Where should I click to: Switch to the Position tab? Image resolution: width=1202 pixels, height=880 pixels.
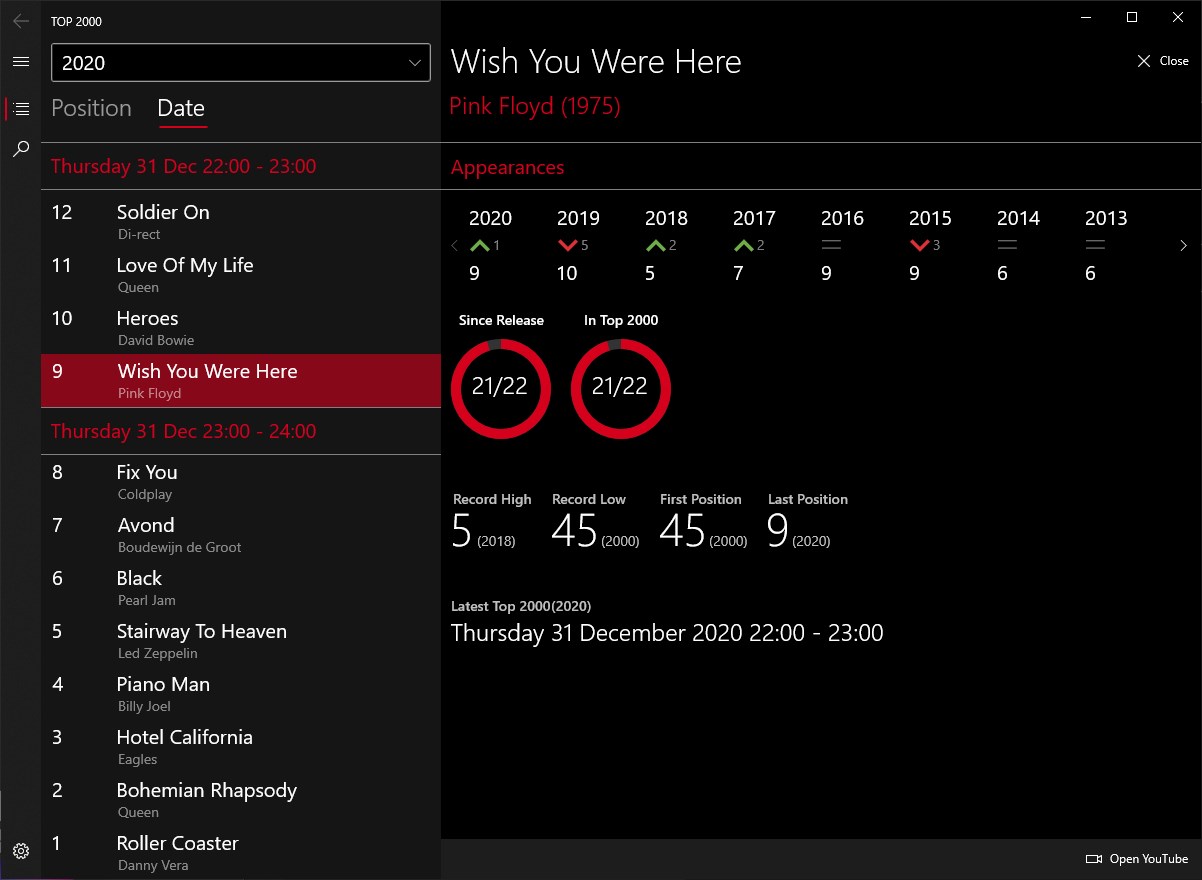91,108
